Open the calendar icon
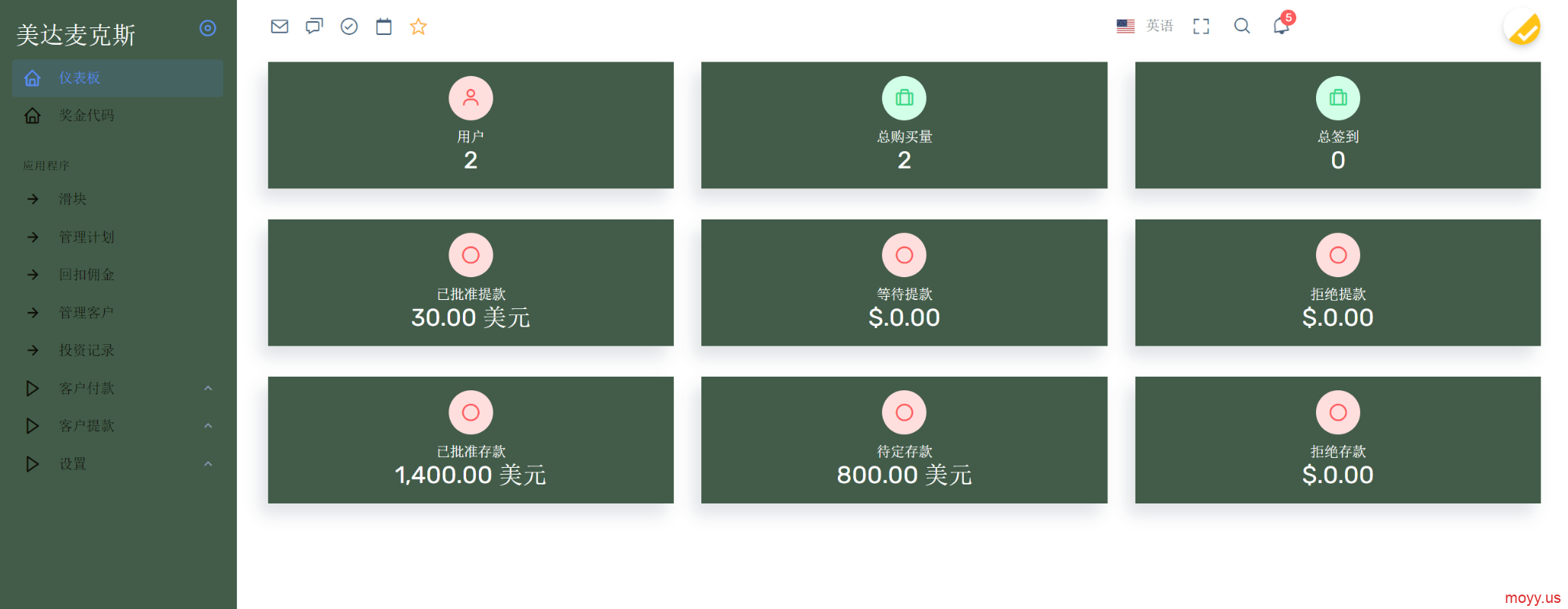Image resolution: width=1568 pixels, height=609 pixels. [384, 27]
